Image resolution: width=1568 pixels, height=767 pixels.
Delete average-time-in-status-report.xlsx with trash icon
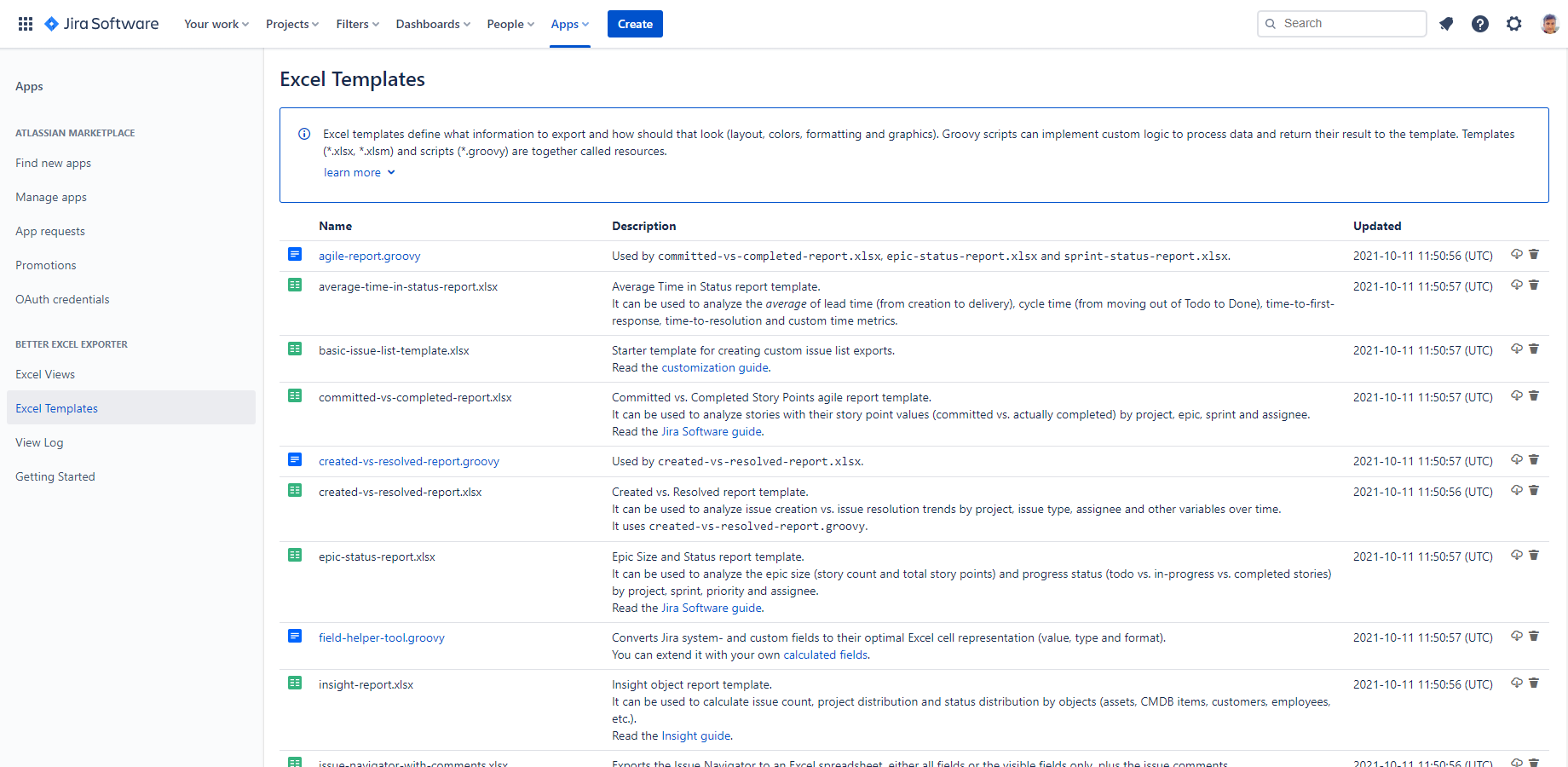[1534, 285]
